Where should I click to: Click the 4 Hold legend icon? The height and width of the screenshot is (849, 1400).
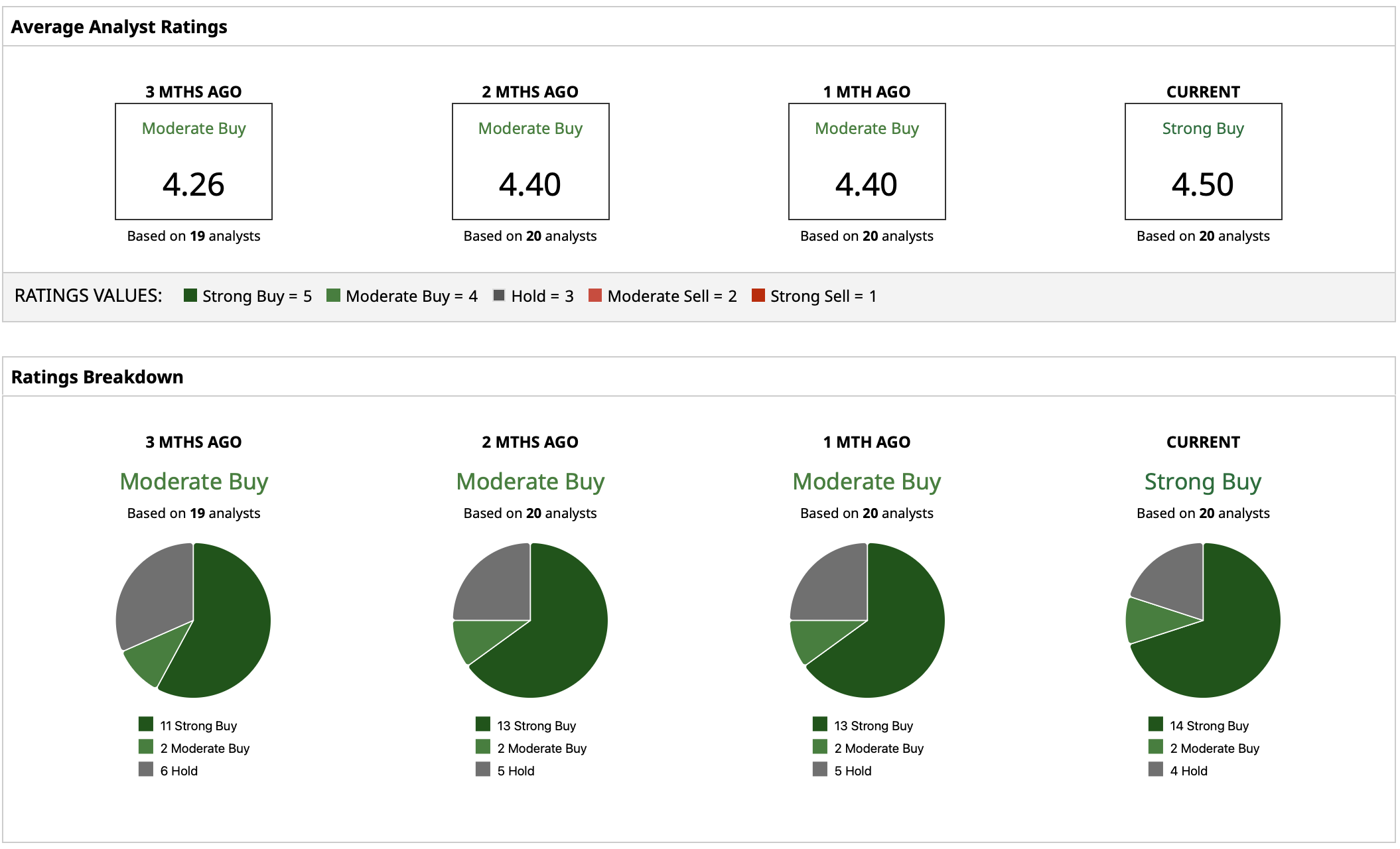1156,769
